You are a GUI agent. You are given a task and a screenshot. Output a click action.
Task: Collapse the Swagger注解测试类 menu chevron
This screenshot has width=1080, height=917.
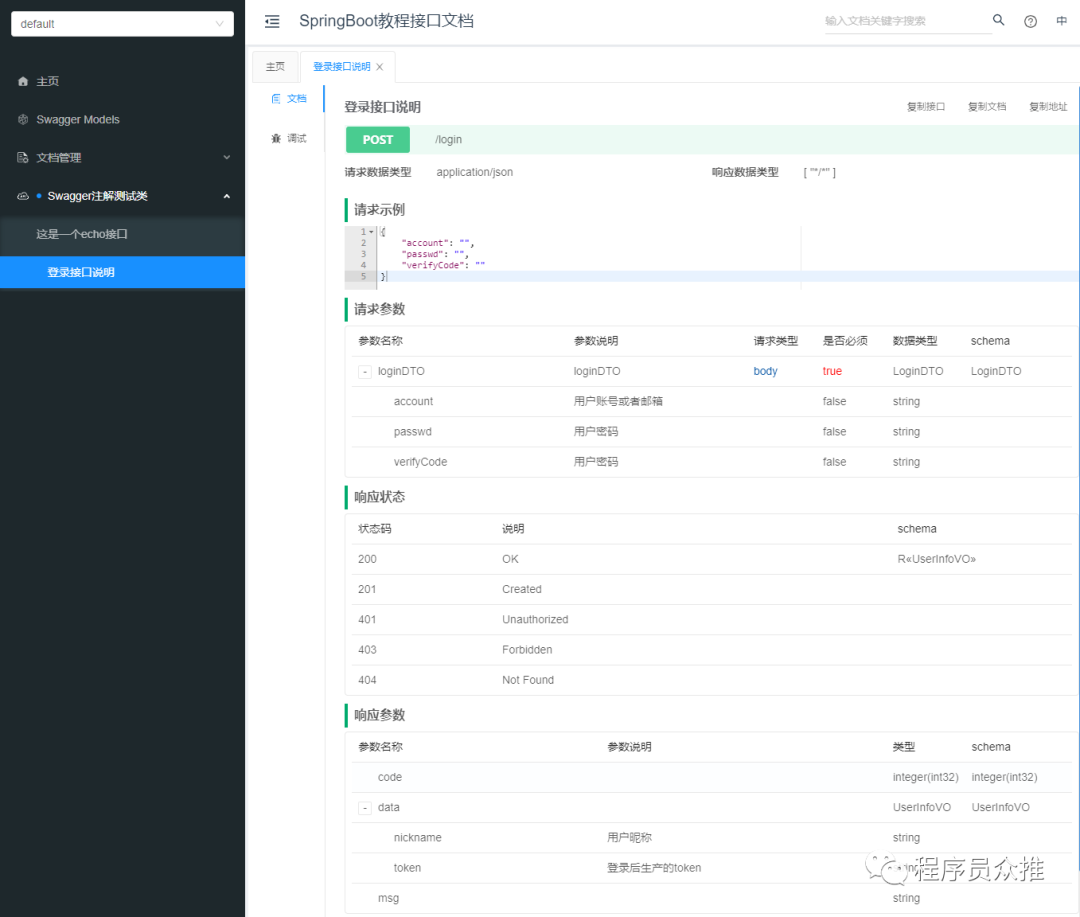[227, 196]
